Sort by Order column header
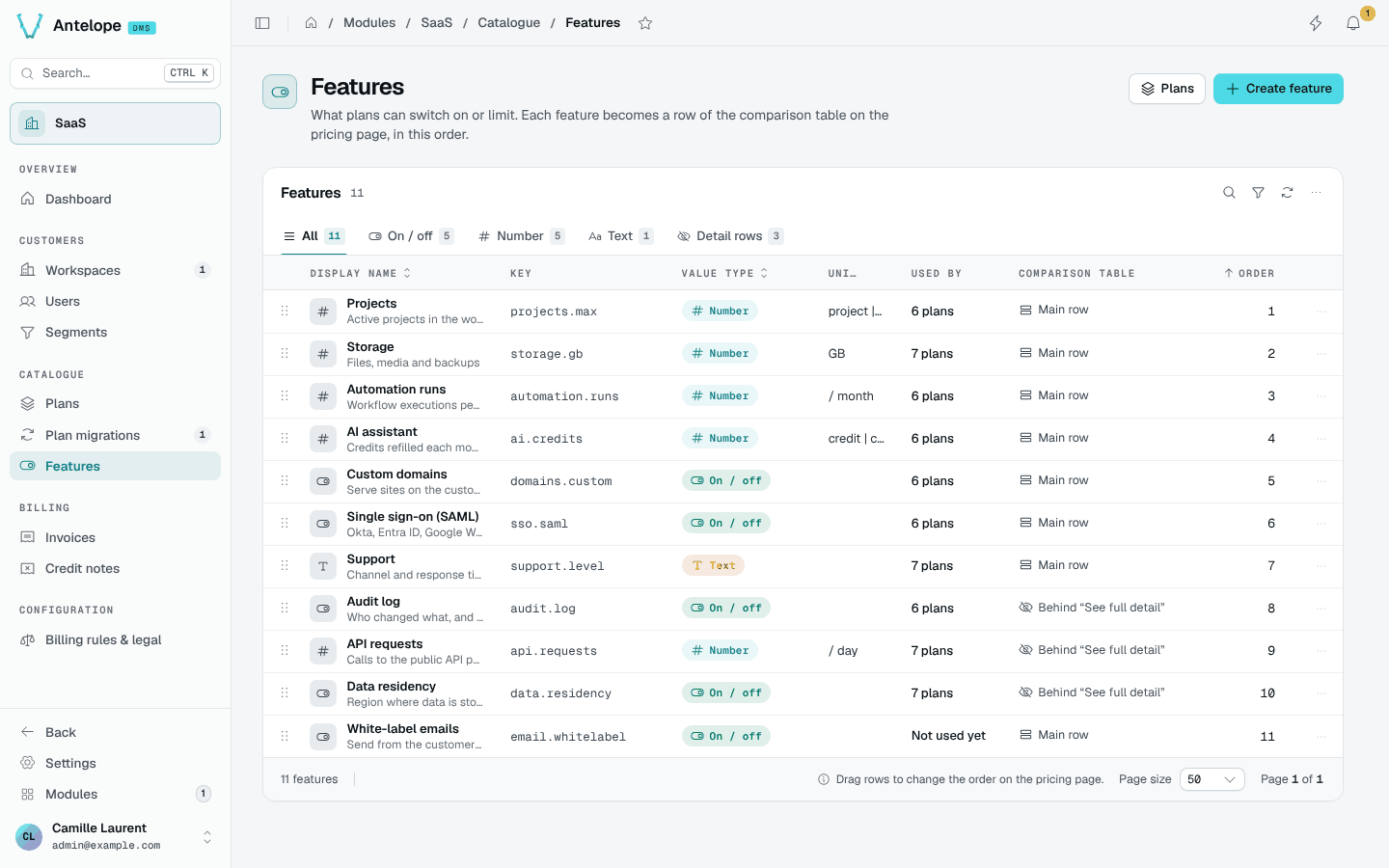 click(1249, 274)
